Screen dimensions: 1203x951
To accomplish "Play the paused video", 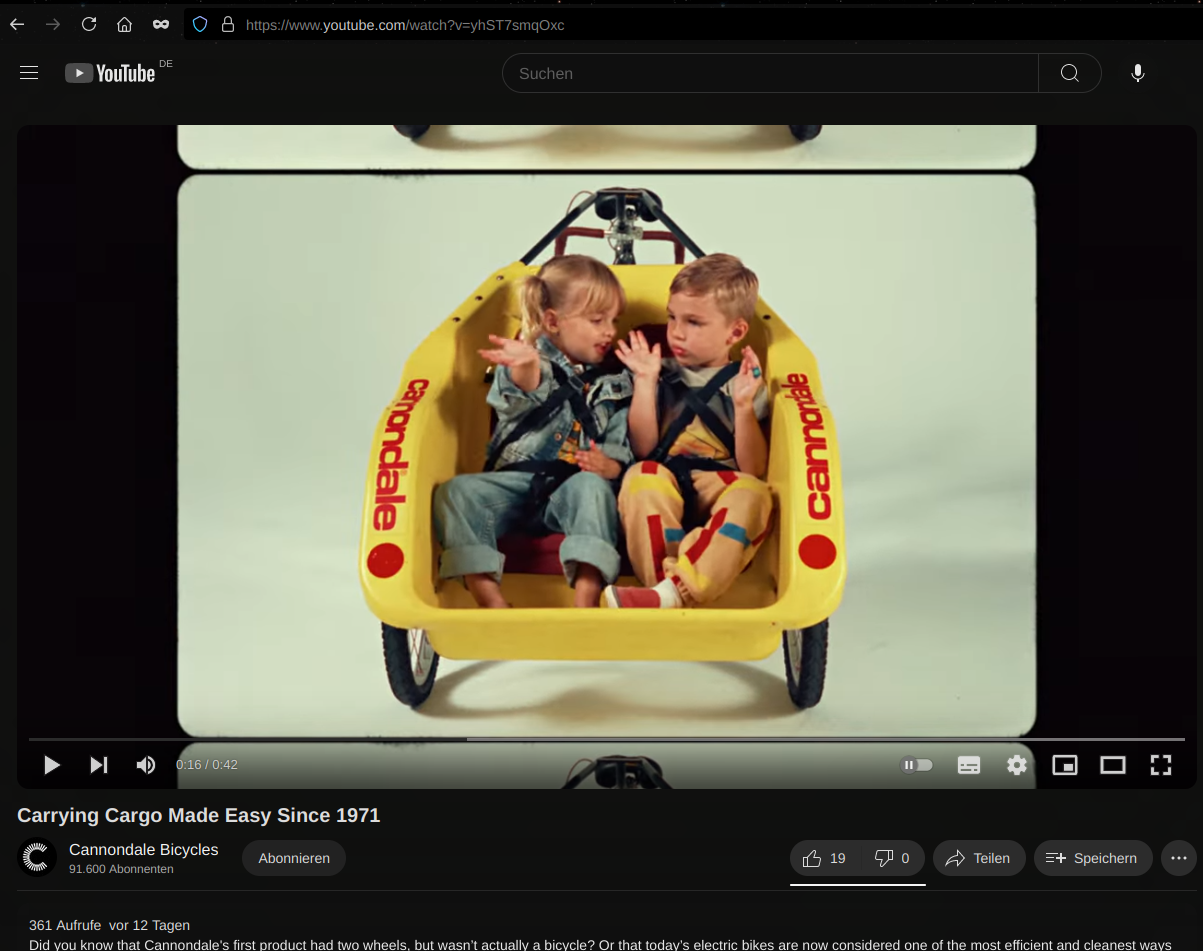I will point(52,765).
